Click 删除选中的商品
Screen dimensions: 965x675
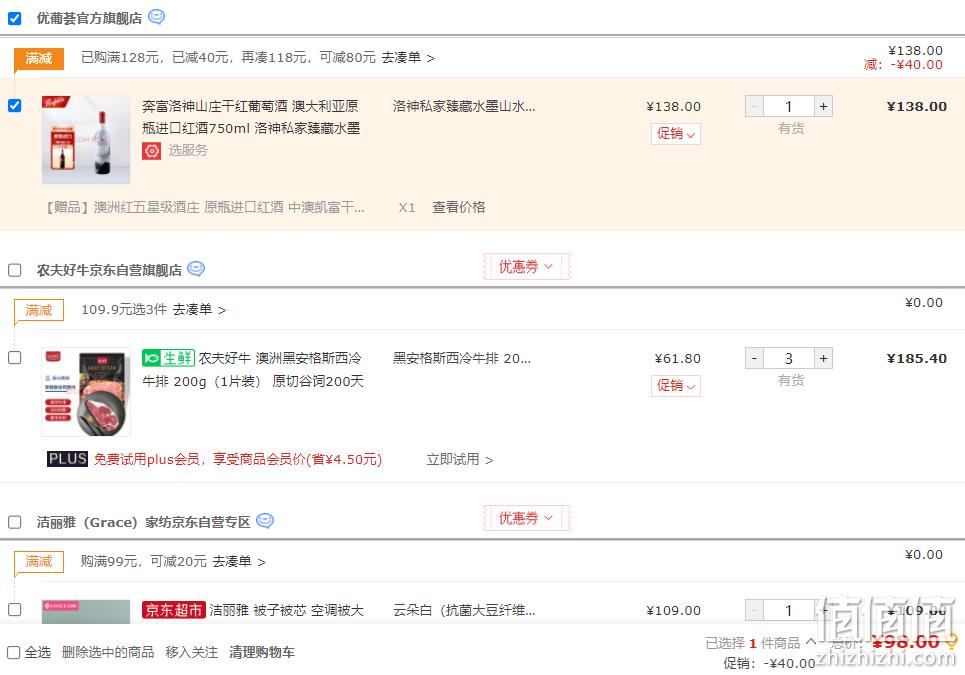coord(108,652)
